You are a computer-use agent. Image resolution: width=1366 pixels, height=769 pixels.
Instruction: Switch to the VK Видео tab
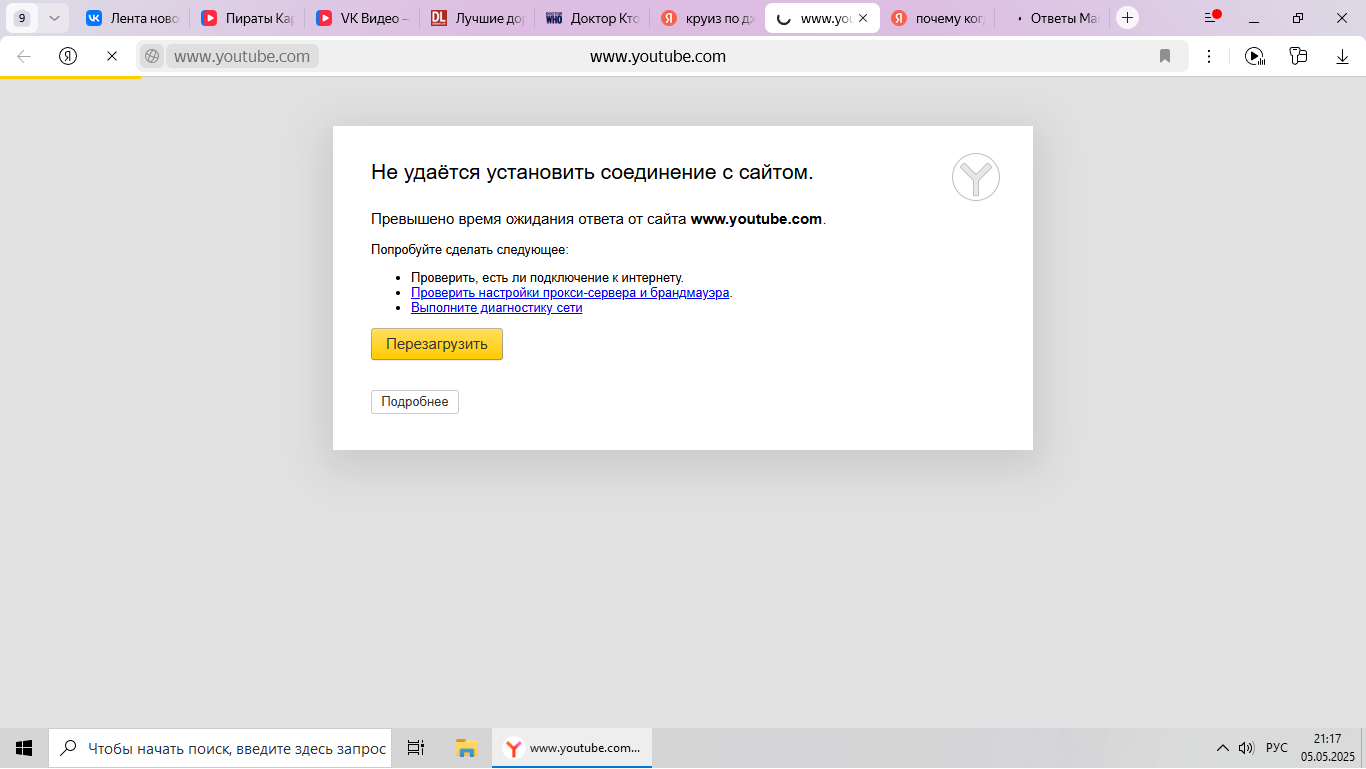362,18
